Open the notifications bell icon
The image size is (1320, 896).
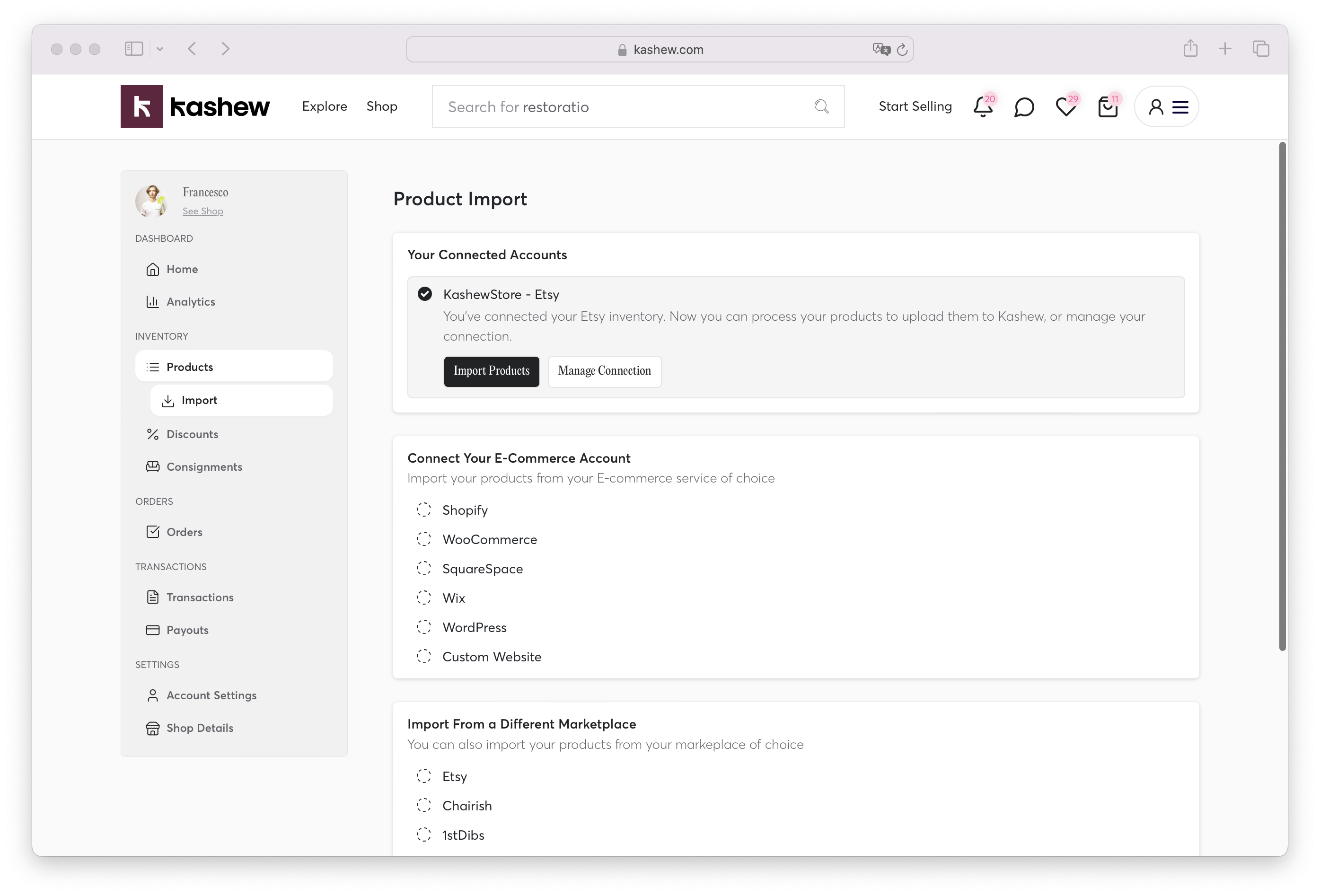click(983, 107)
